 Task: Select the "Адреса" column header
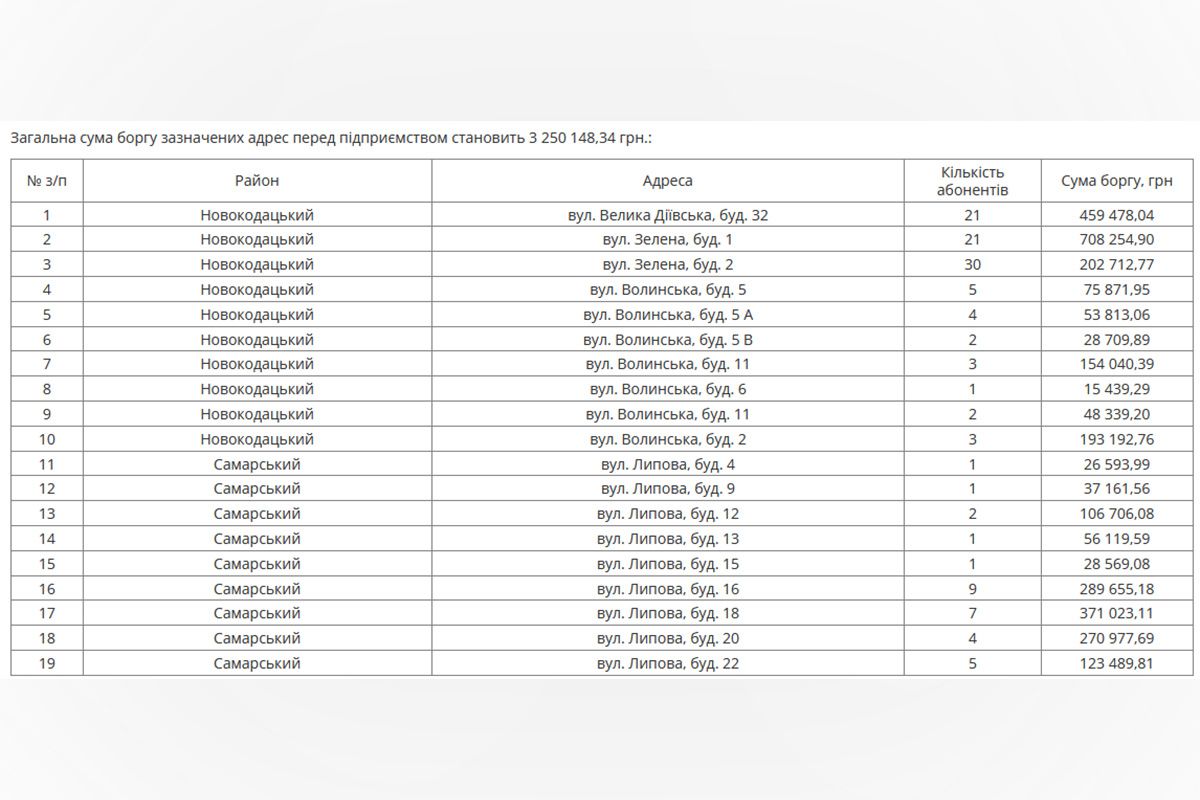click(667, 181)
